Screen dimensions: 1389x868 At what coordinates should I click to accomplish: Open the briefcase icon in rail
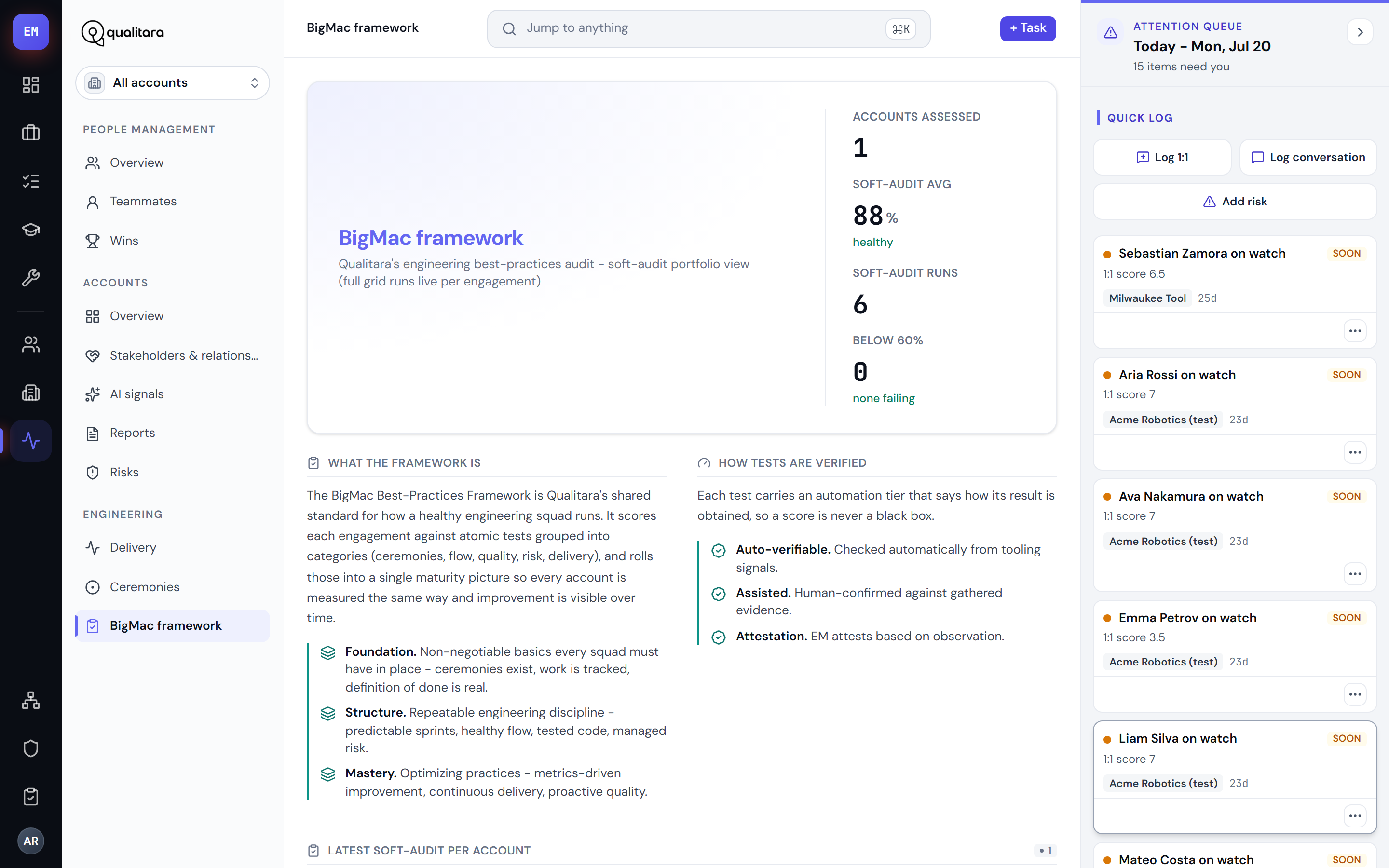click(31, 133)
